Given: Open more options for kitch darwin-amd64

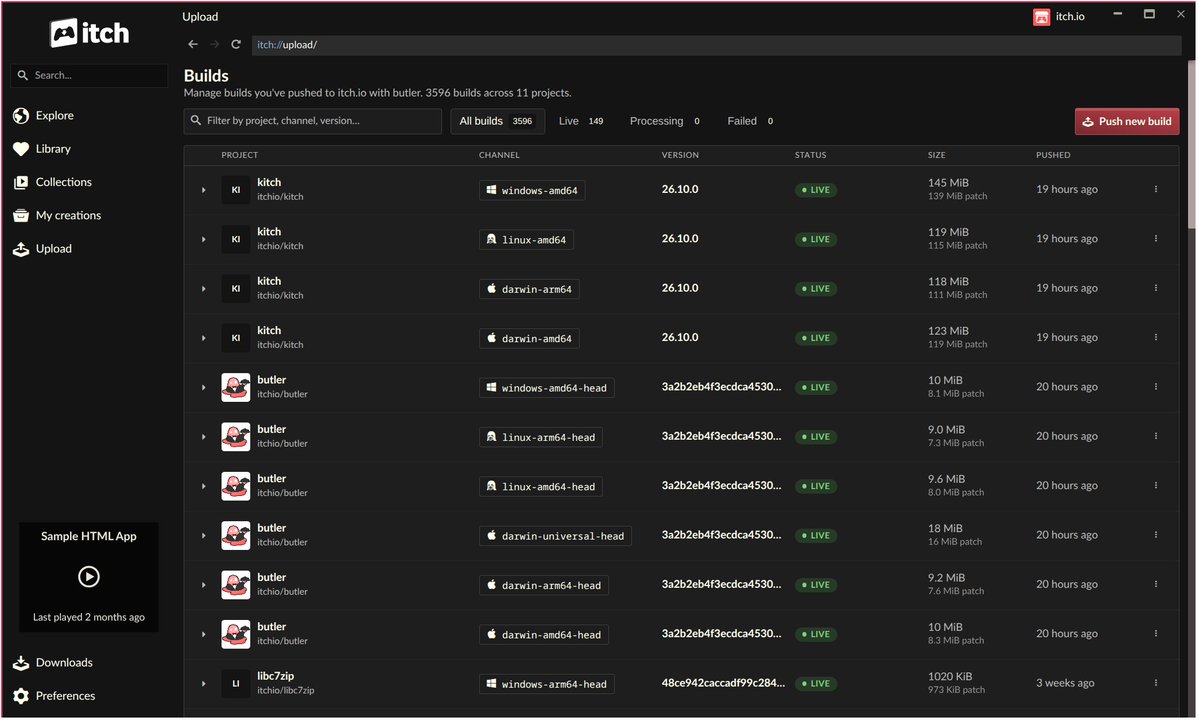Looking at the screenshot, I should tap(1157, 338).
